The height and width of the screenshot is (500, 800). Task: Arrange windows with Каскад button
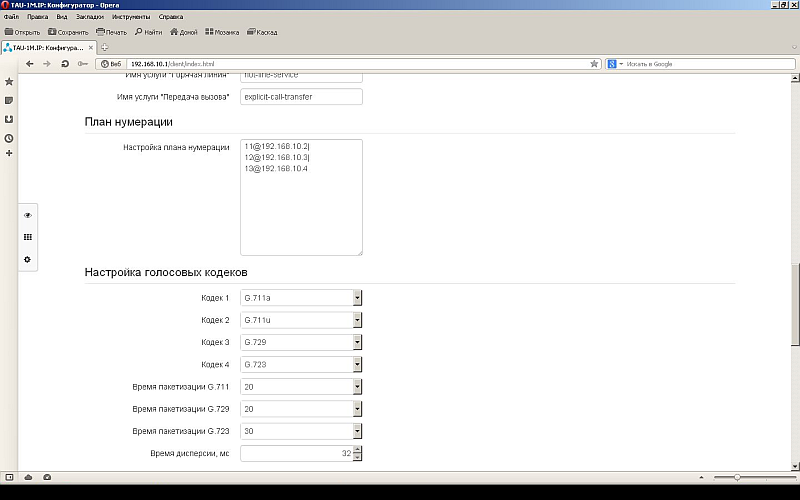(x=262, y=32)
